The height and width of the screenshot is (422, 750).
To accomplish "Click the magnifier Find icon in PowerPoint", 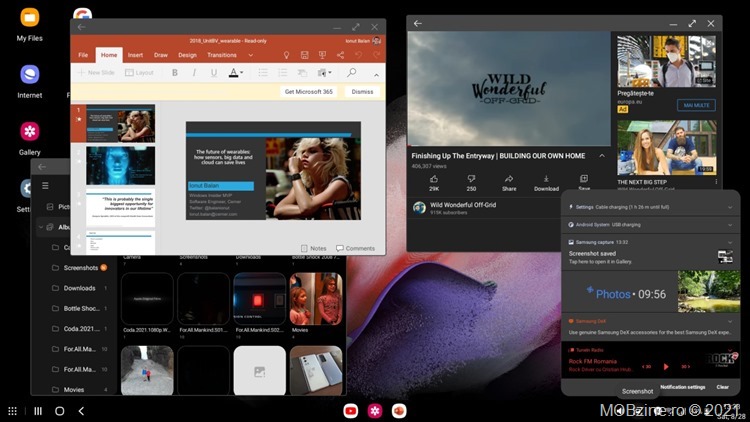I will [352, 73].
